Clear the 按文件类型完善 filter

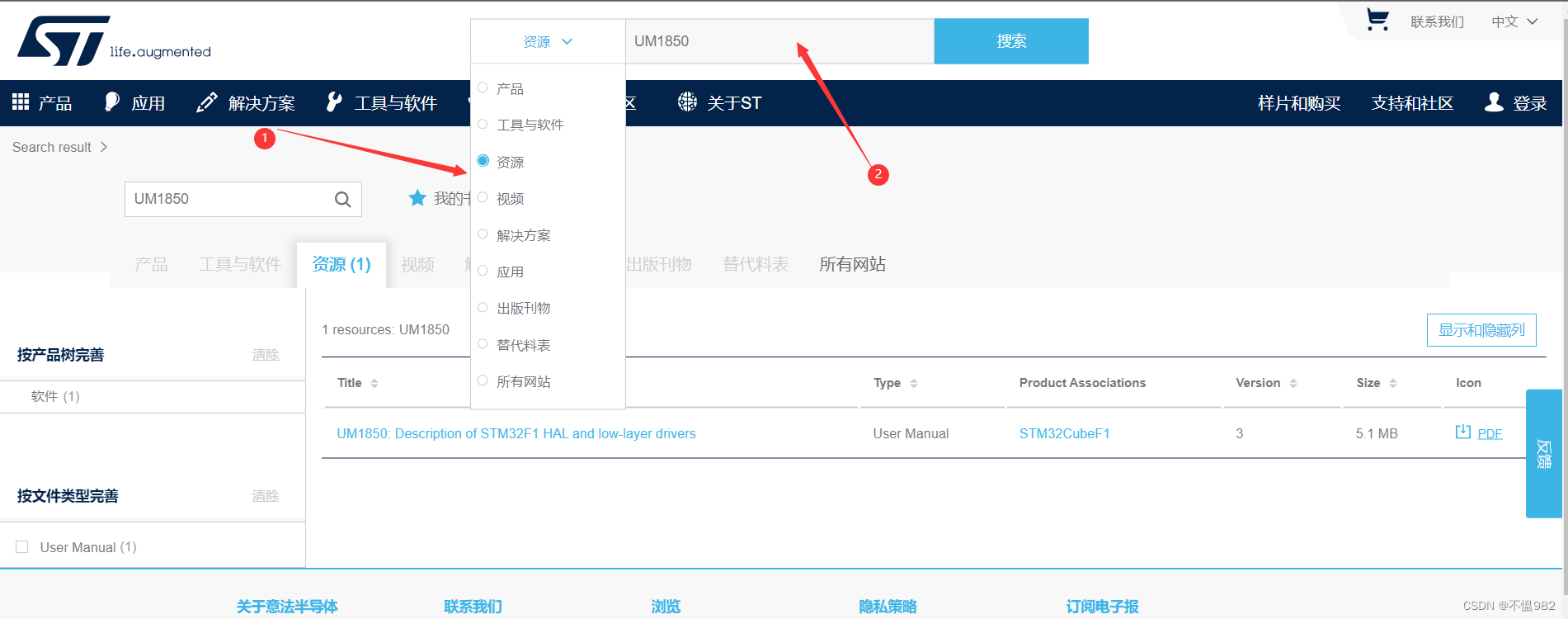click(x=266, y=496)
